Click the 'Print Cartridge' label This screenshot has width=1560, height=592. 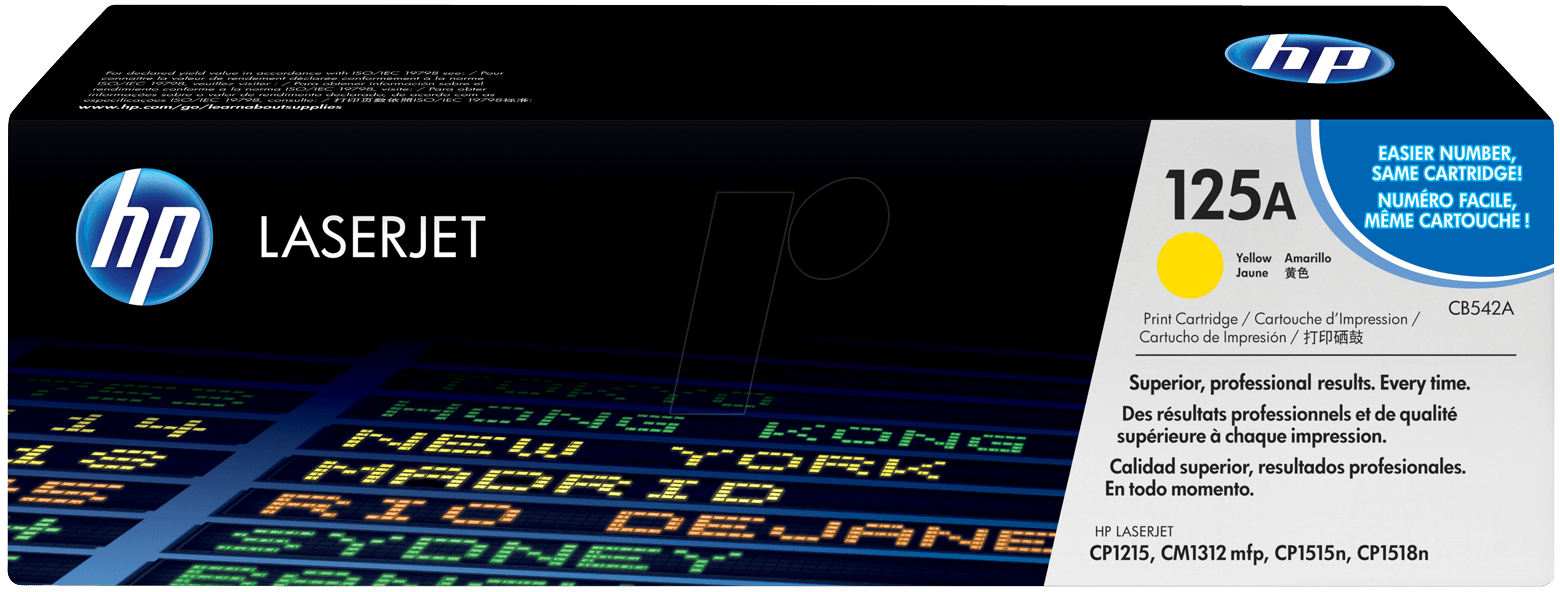(x=1190, y=319)
